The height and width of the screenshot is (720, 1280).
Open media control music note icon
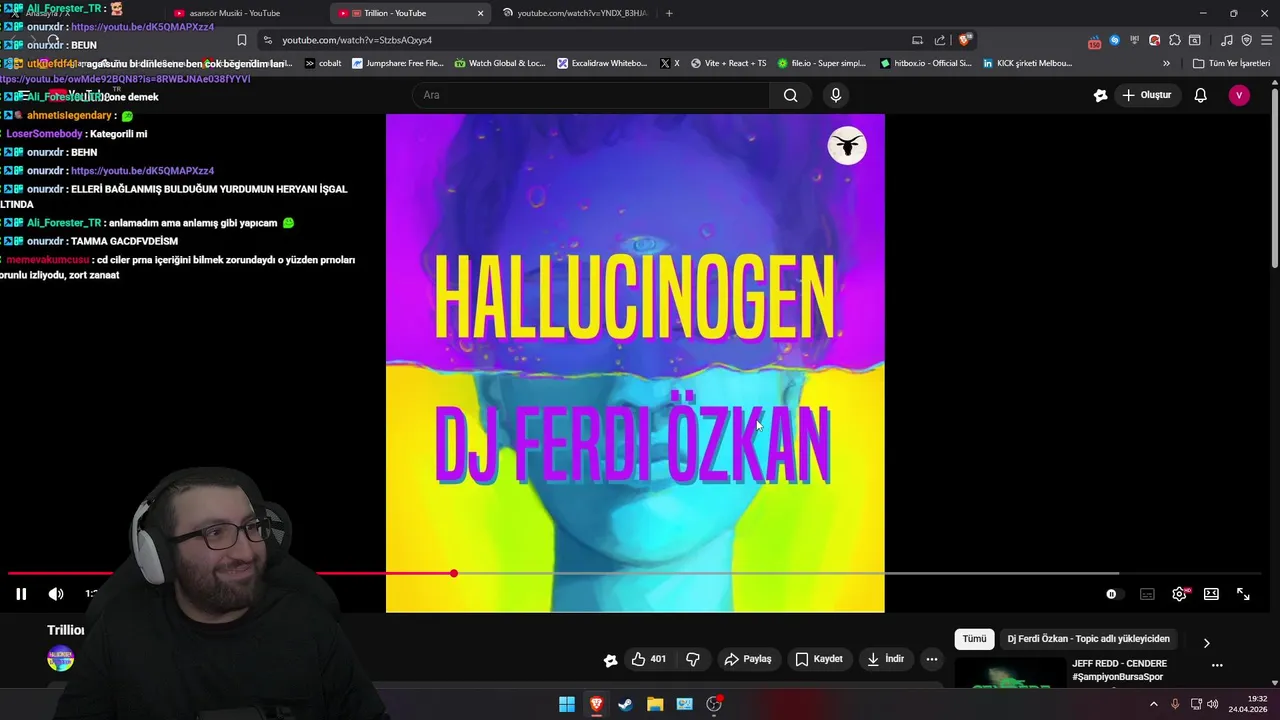(x=1226, y=40)
